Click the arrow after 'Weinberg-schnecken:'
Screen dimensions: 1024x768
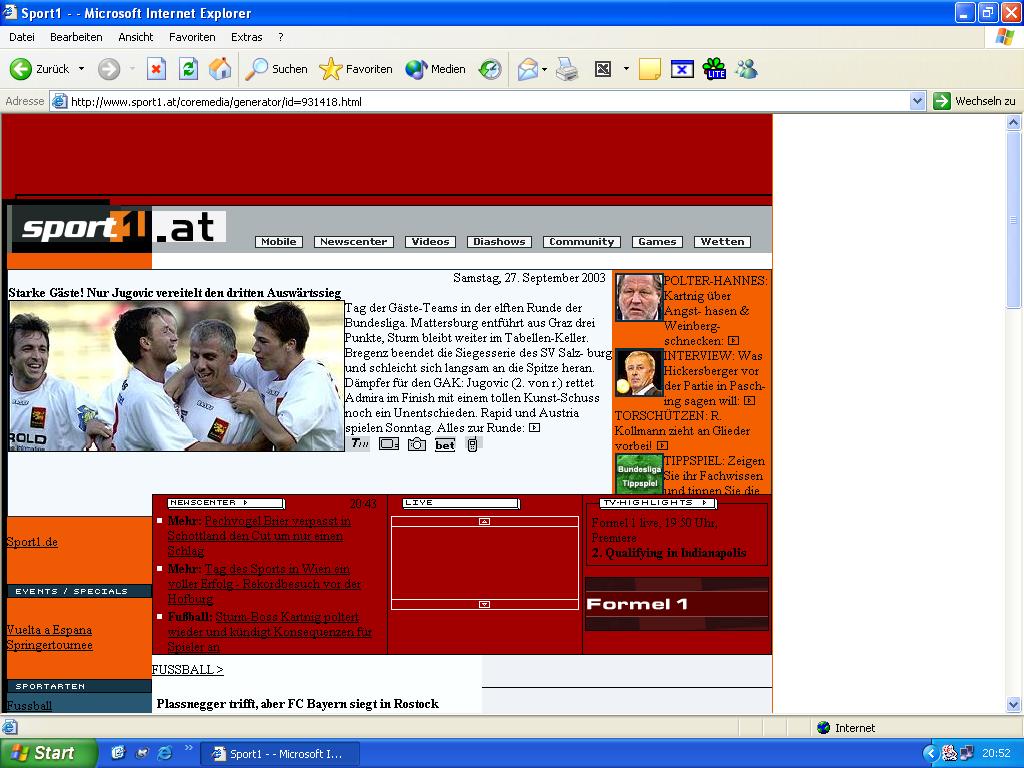click(x=733, y=341)
